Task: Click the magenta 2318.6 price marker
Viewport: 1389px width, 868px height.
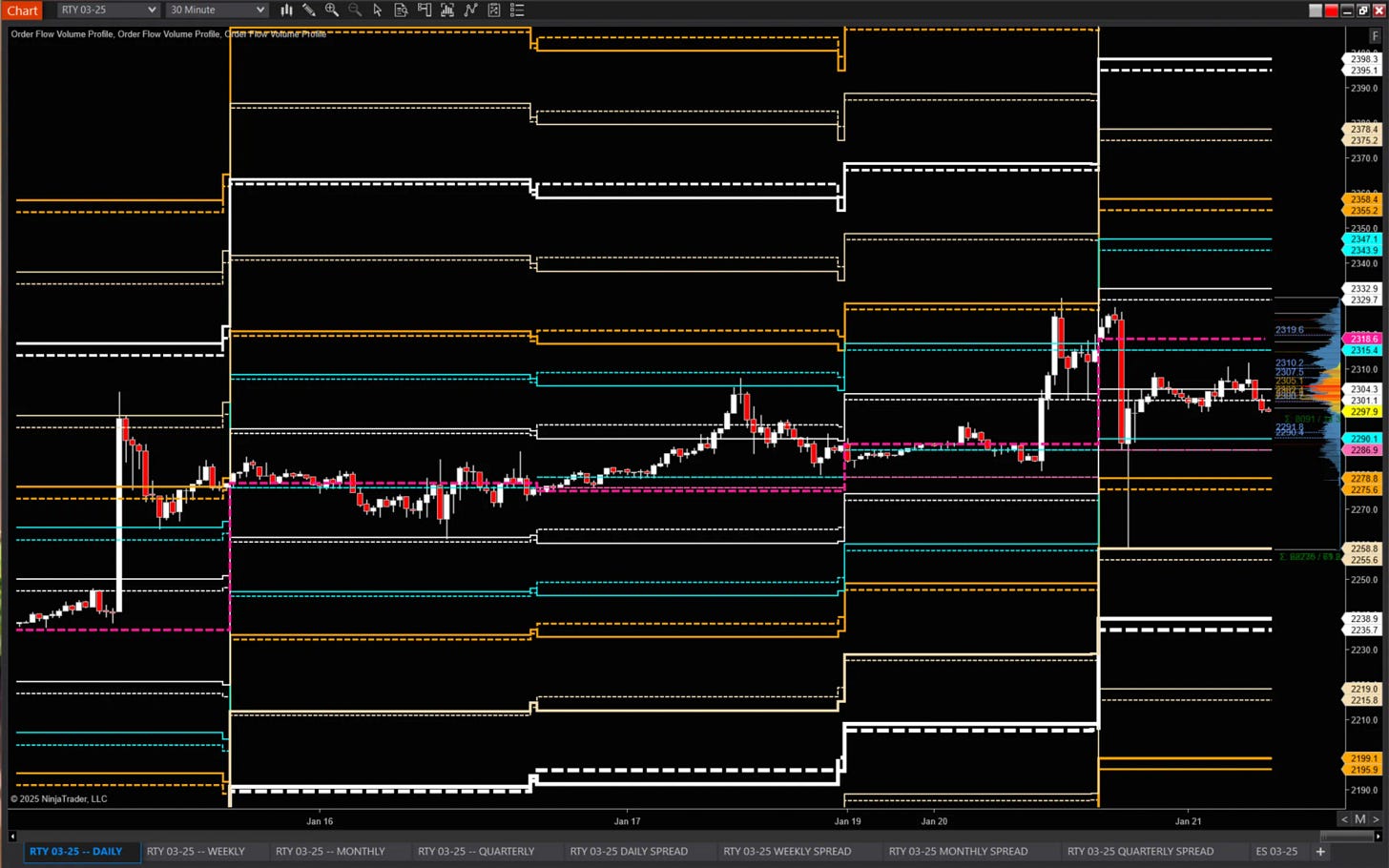Action: click(x=1362, y=339)
